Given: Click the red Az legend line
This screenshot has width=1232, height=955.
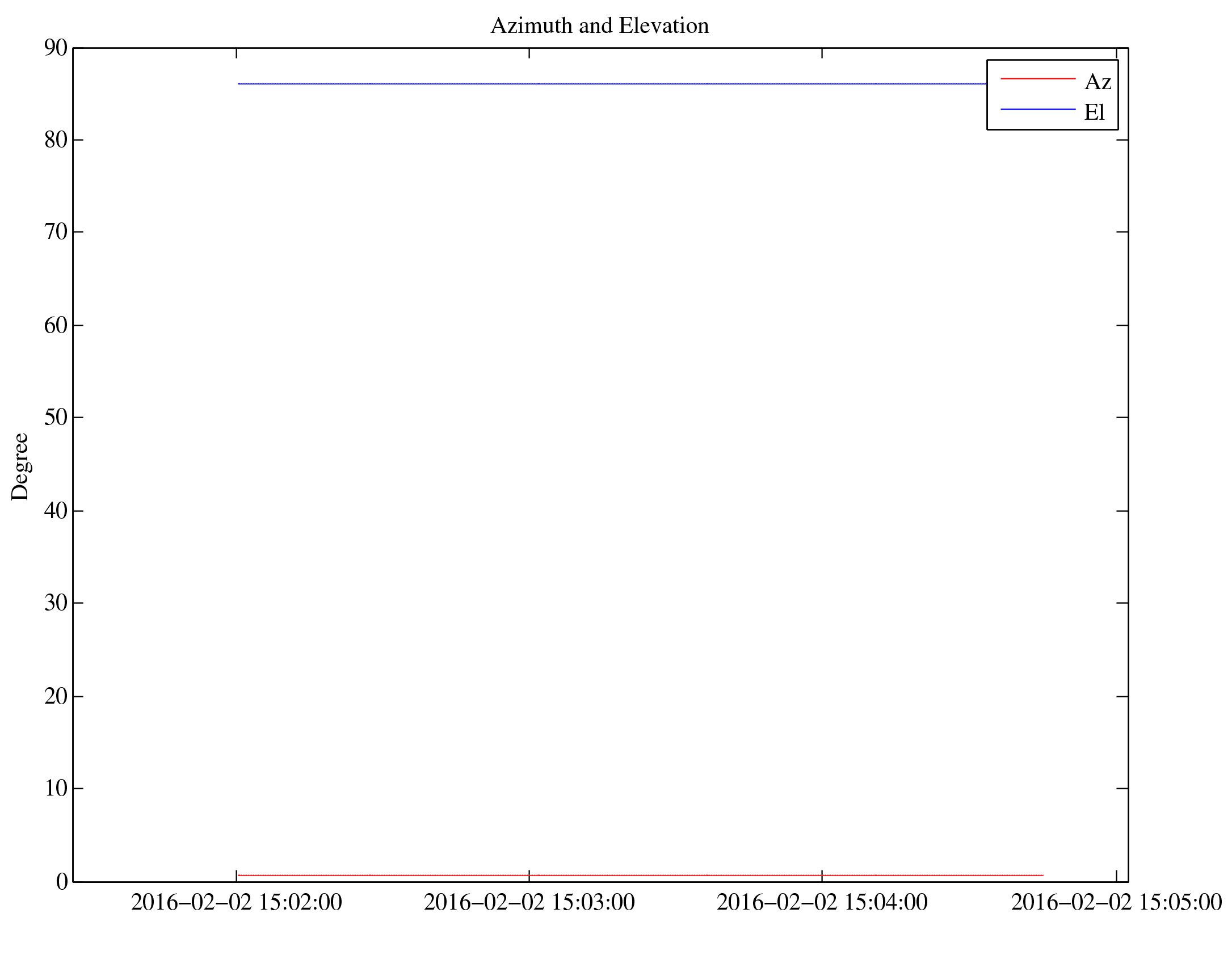Looking at the screenshot, I should [x=1037, y=78].
